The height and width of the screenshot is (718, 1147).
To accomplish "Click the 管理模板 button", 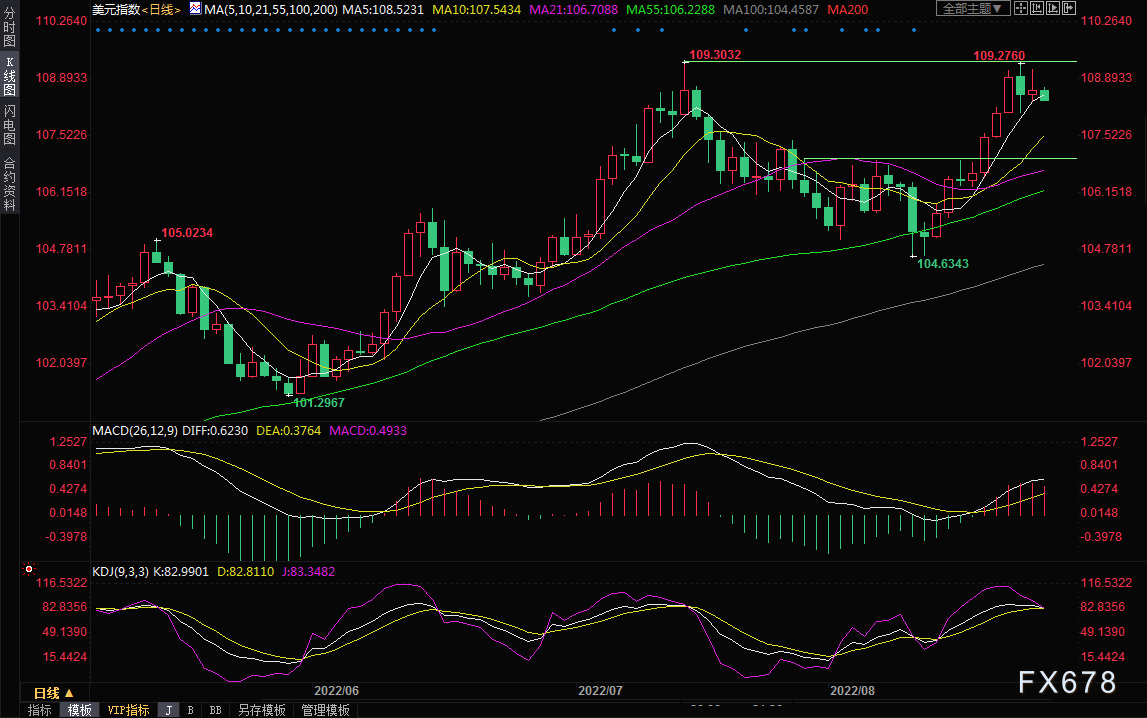I will [325, 710].
